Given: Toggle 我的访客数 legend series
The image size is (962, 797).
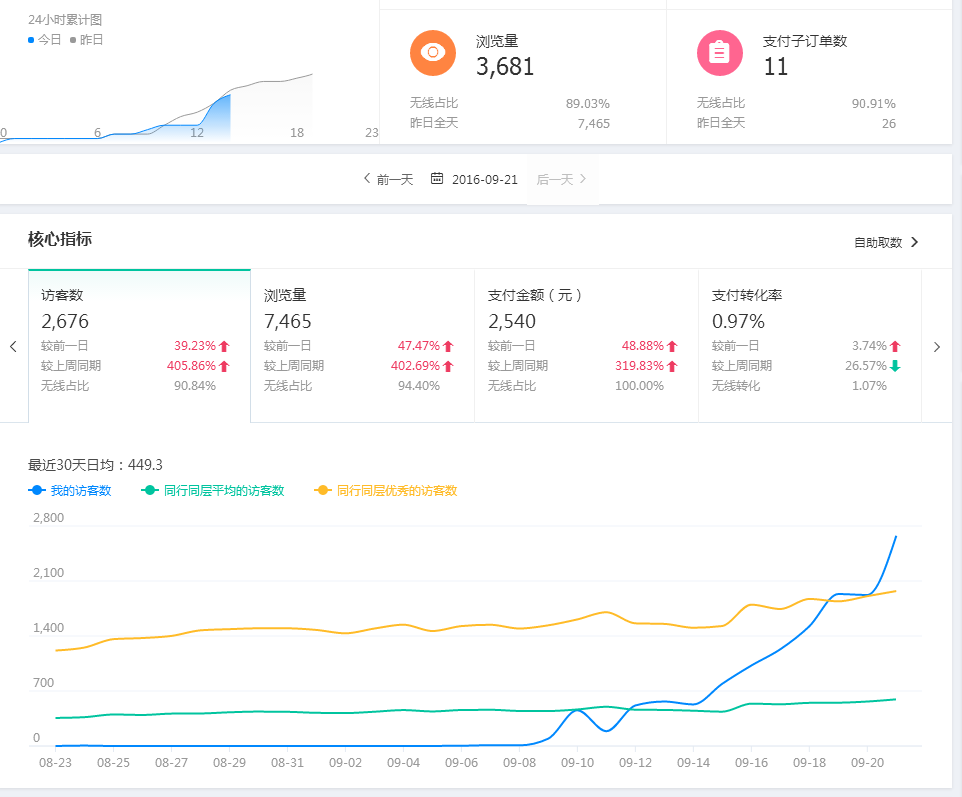Looking at the screenshot, I should [x=70, y=490].
